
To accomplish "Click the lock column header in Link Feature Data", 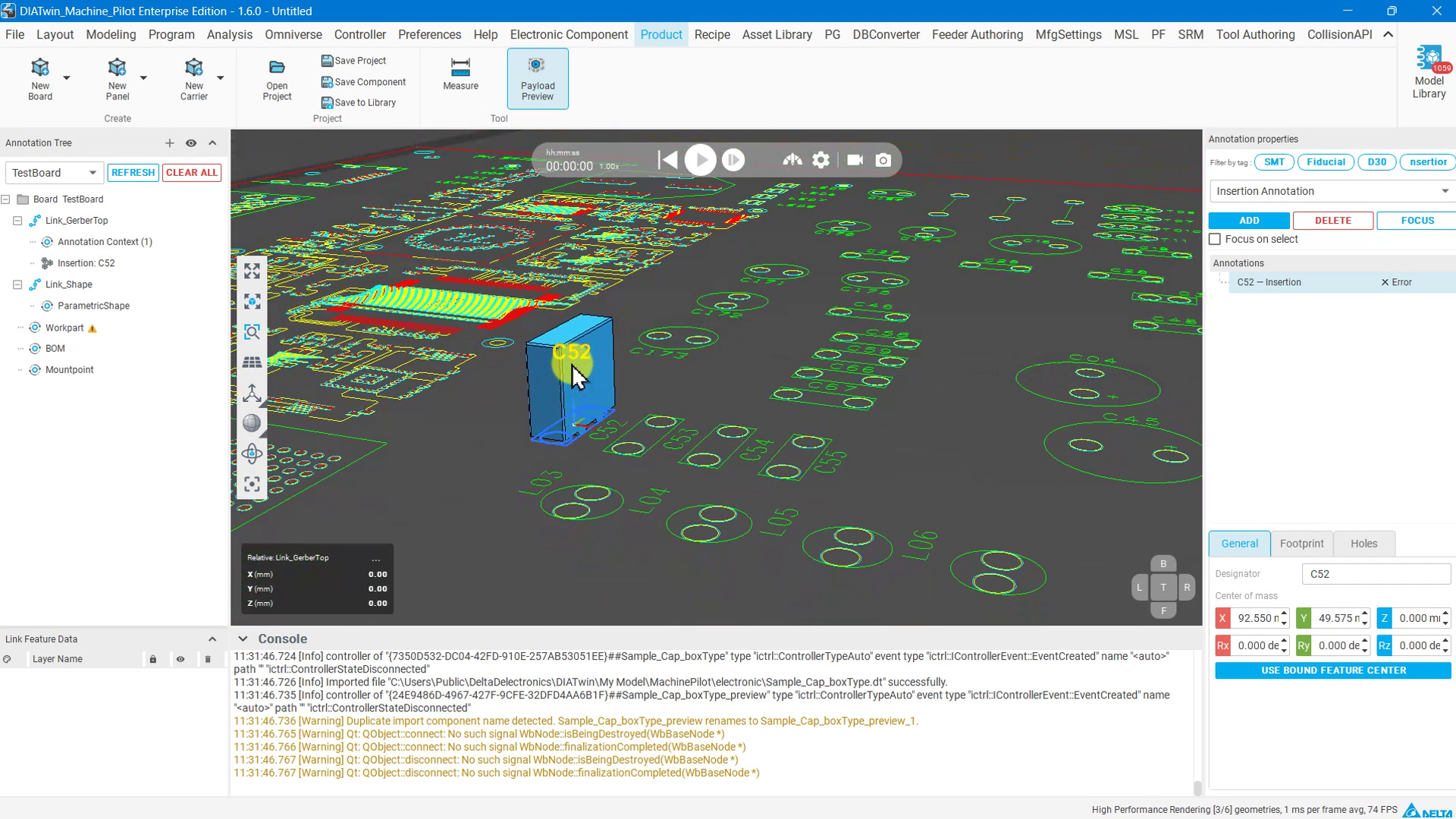I will point(153,659).
